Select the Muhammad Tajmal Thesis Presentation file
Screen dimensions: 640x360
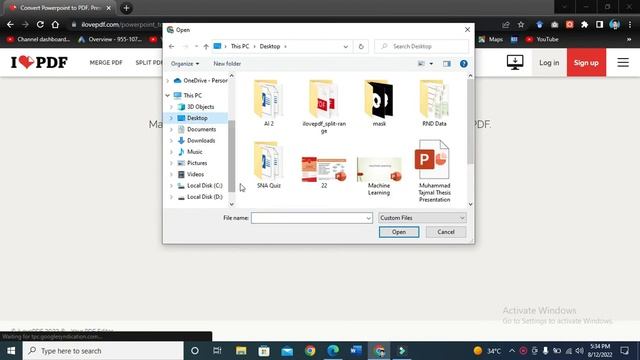pos(434,171)
